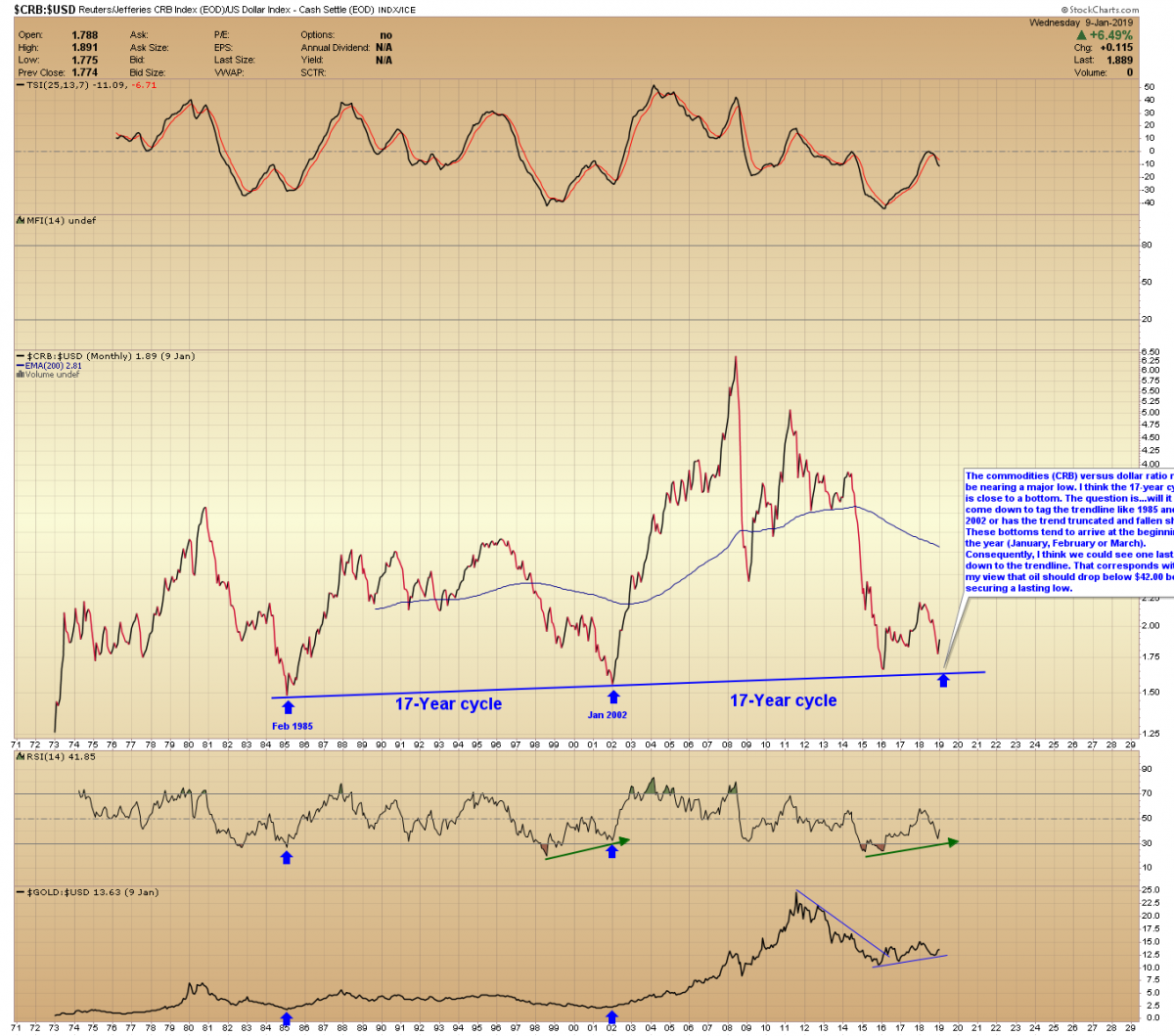Click the MFI(14) indicator mountain icon
Screen dimensions: 1174x1036
[21, 221]
